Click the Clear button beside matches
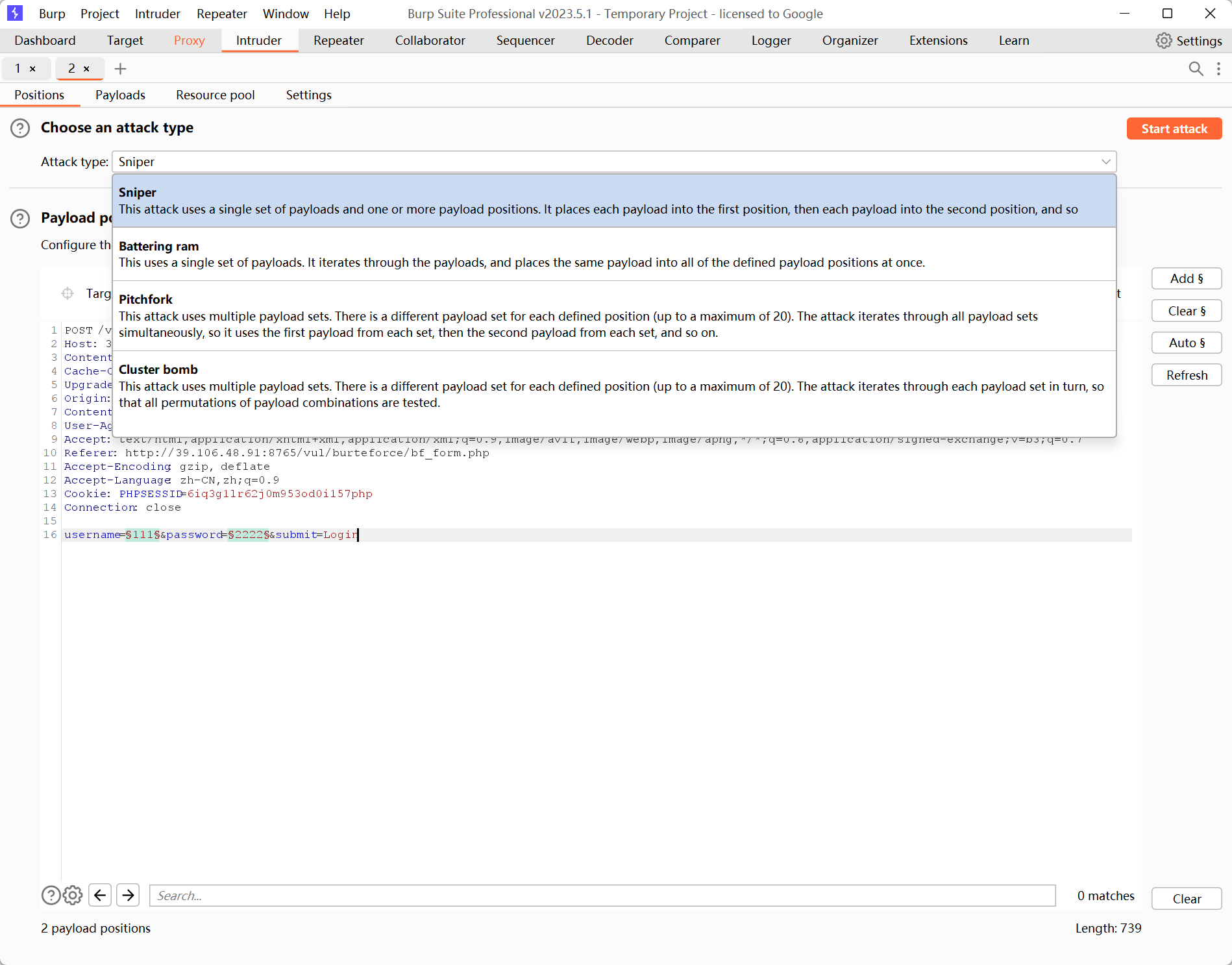 click(1187, 899)
